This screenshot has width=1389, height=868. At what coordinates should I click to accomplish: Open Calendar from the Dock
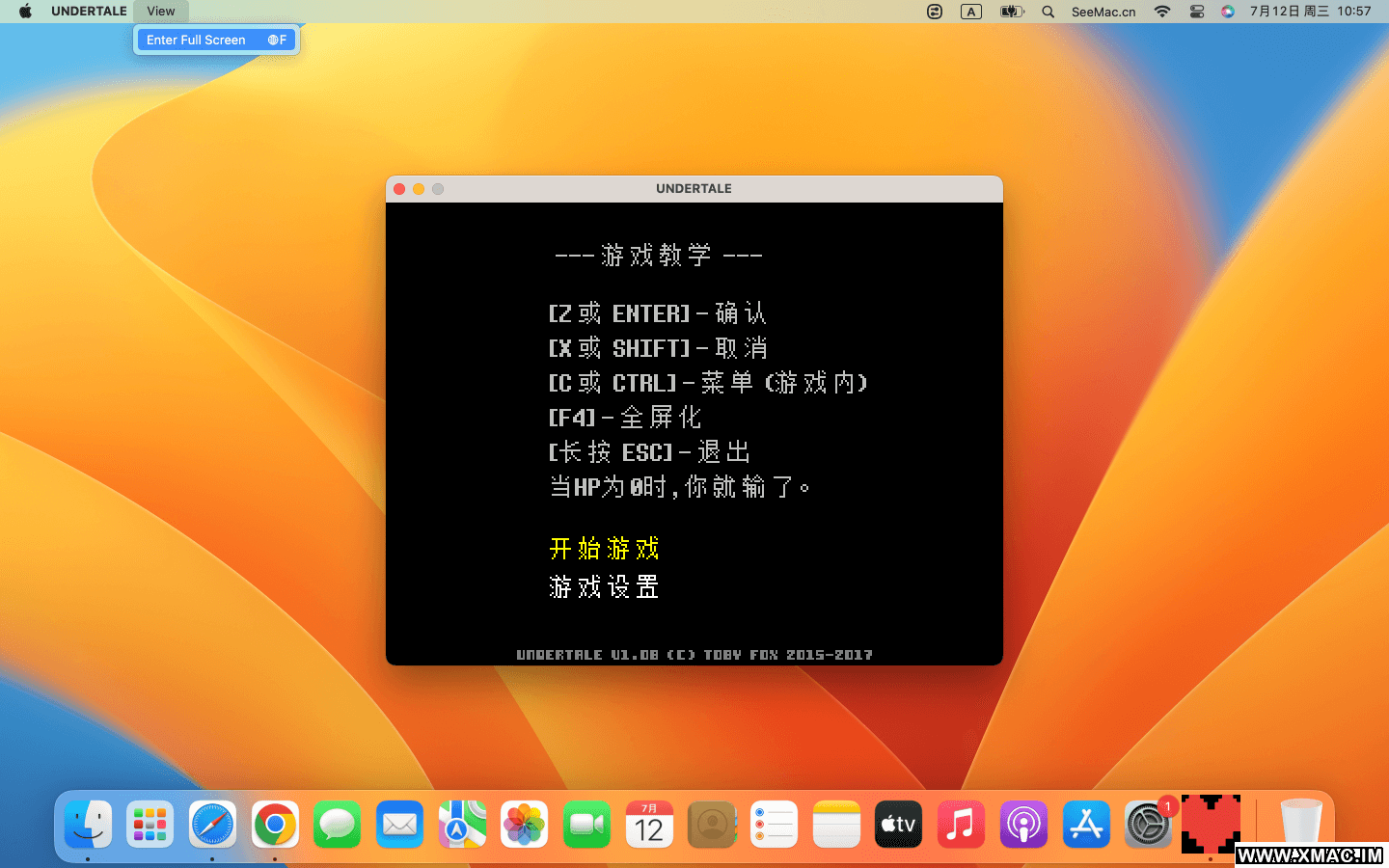[x=649, y=825]
